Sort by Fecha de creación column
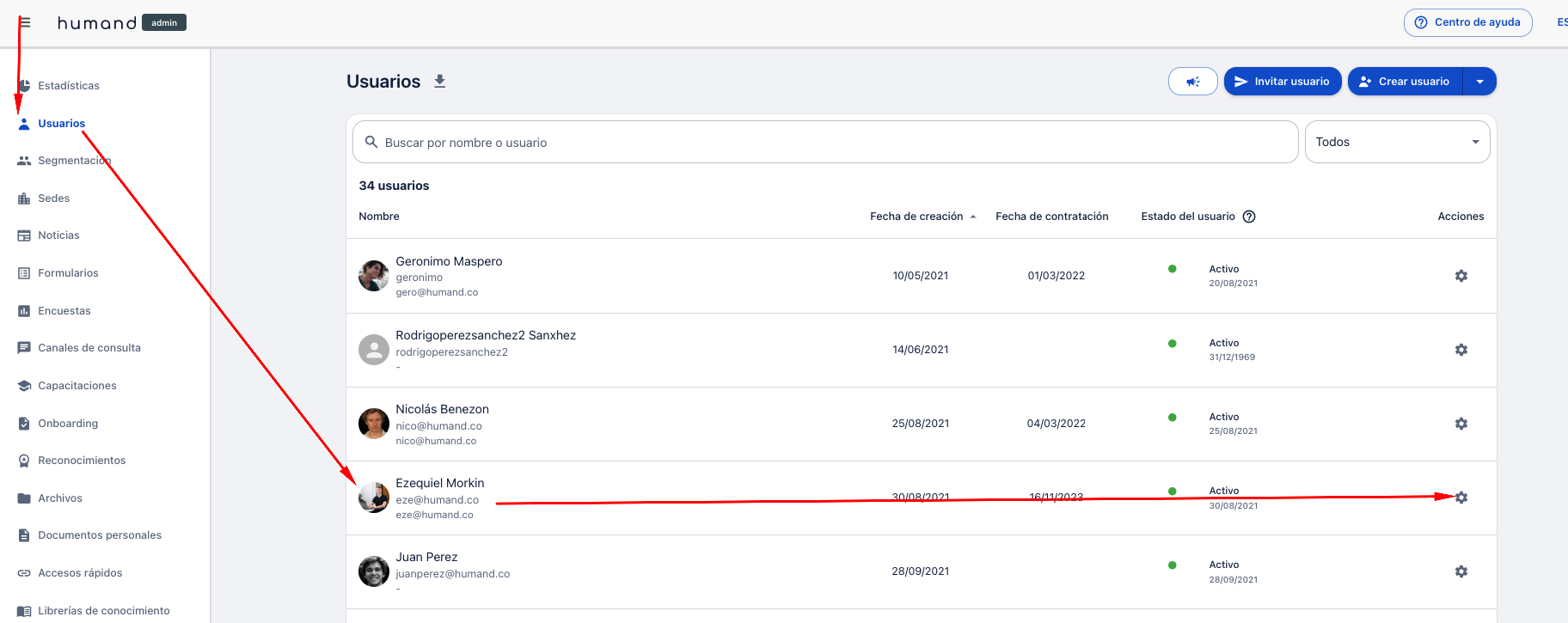This screenshot has width=1568, height=623. (923, 217)
